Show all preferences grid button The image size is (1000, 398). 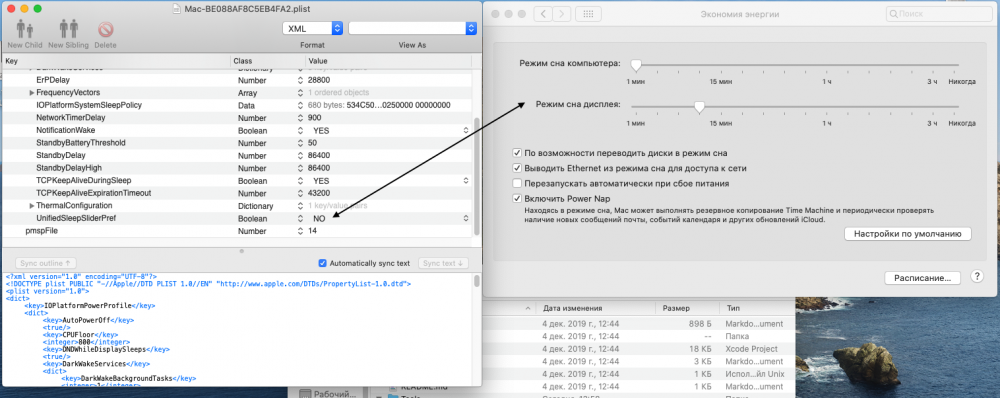tap(588, 13)
